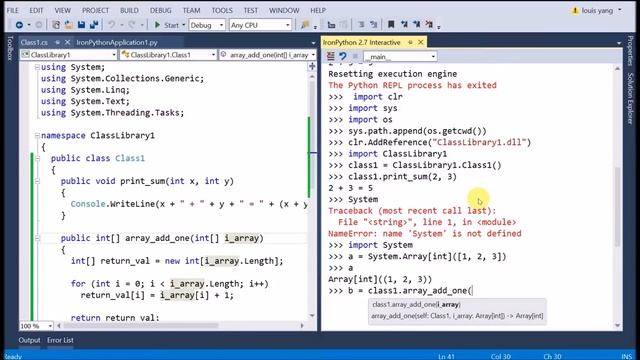This screenshot has height=360, width=640.
Task: Collapse the print_sum method region
Action: coord(37,181)
